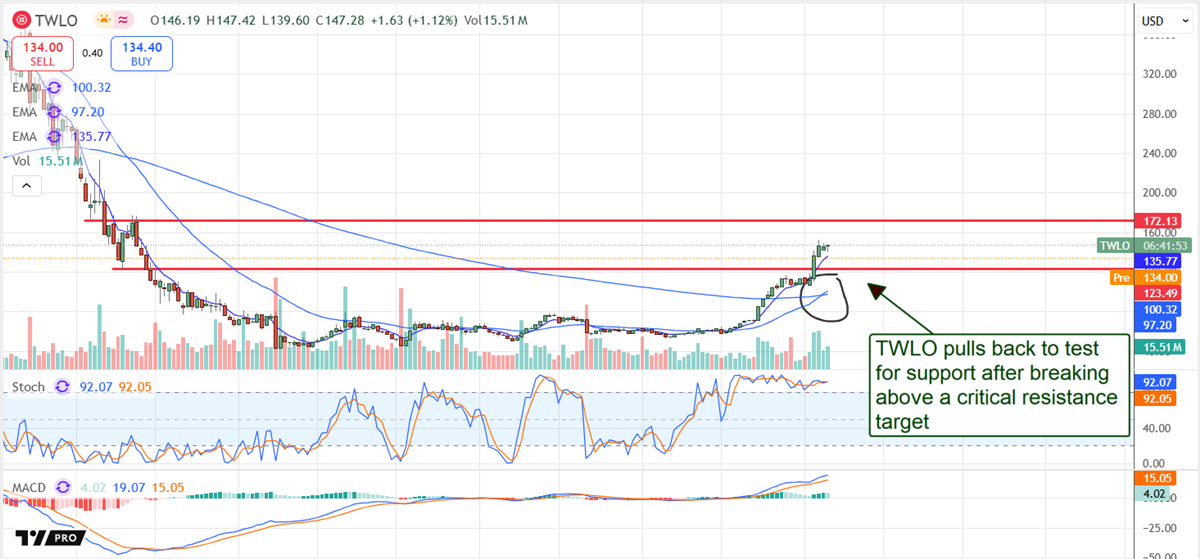
Task: Click the TWLO price label on the price axis
Action: (1113, 245)
